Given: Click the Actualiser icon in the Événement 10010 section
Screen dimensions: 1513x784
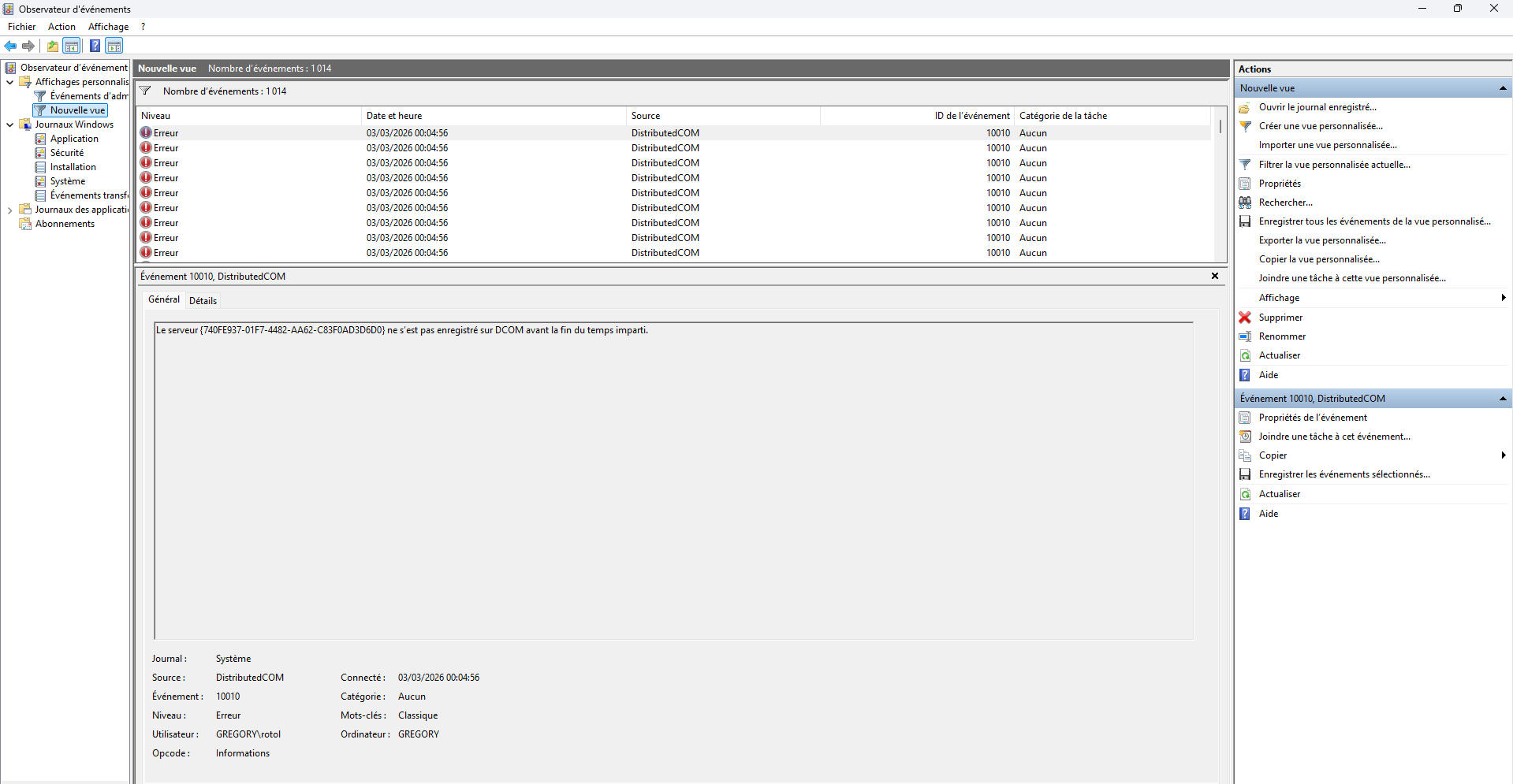Looking at the screenshot, I should (x=1245, y=494).
